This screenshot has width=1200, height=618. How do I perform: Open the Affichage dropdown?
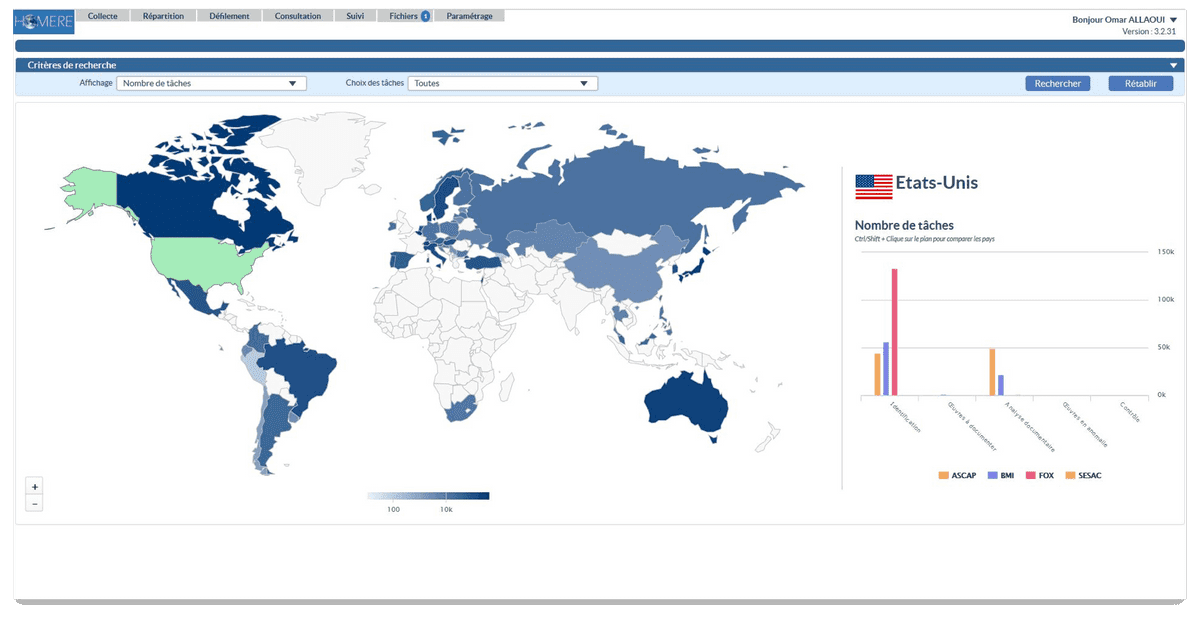tap(211, 84)
